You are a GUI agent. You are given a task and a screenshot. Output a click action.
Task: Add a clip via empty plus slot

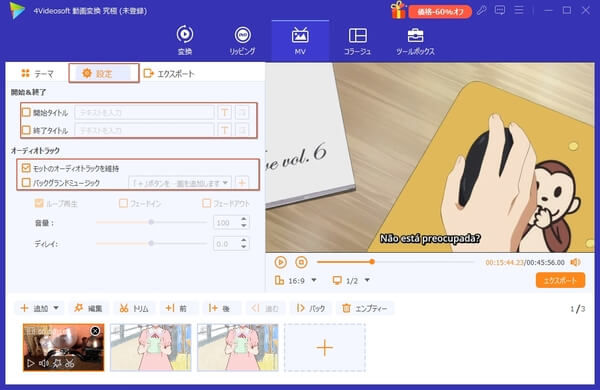325,347
